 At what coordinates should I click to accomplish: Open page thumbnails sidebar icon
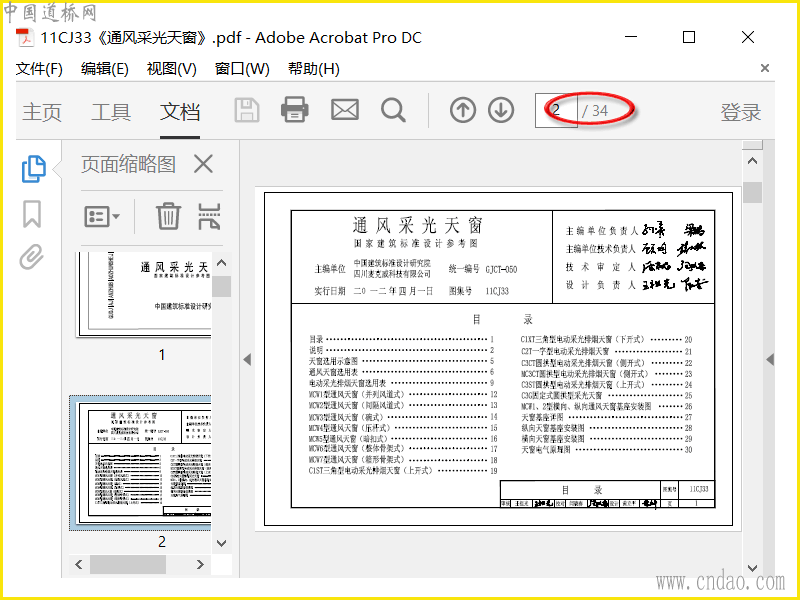34,169
